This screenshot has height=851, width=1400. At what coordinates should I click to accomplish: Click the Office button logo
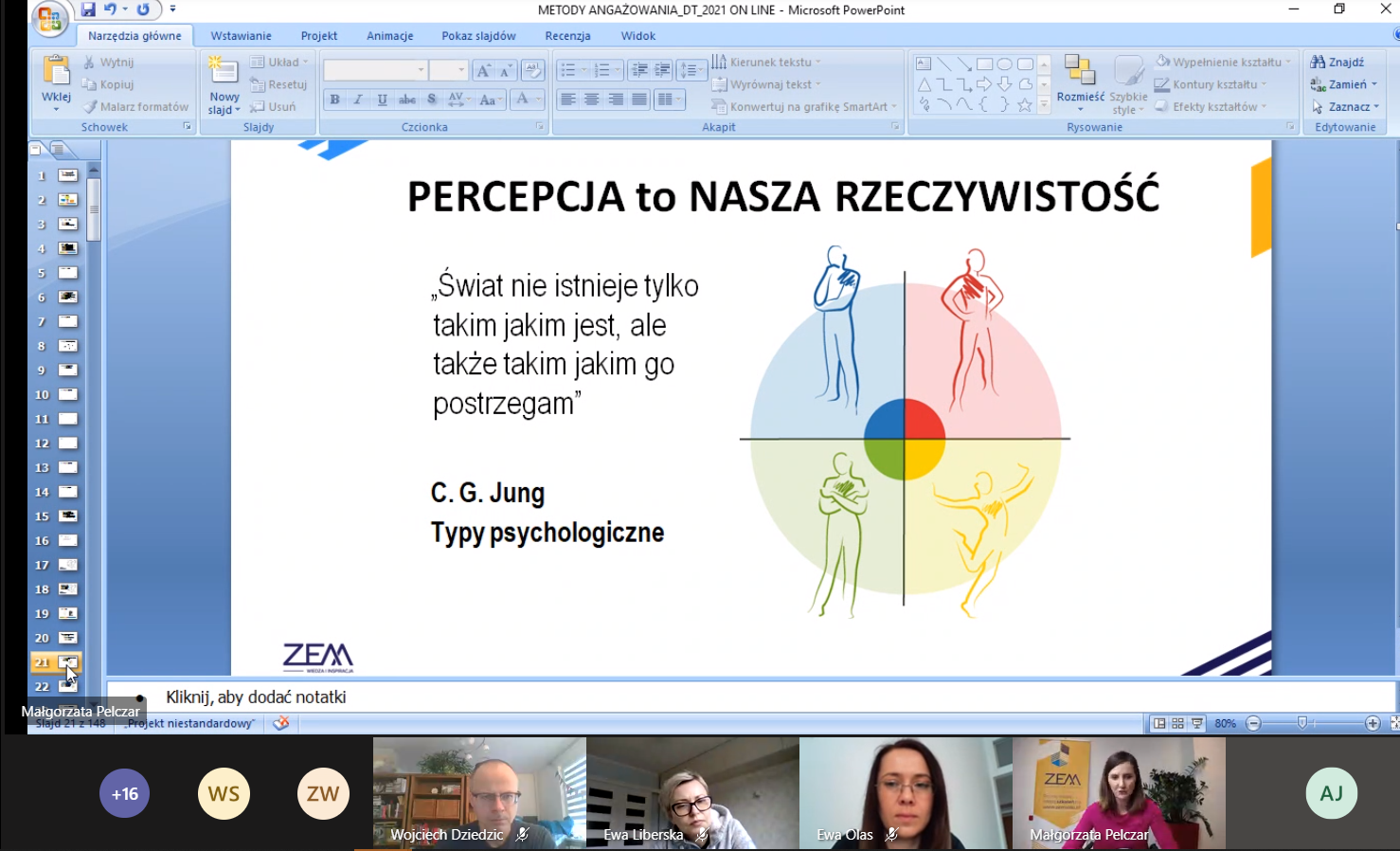pyautogui.click(x=49, y=18)
